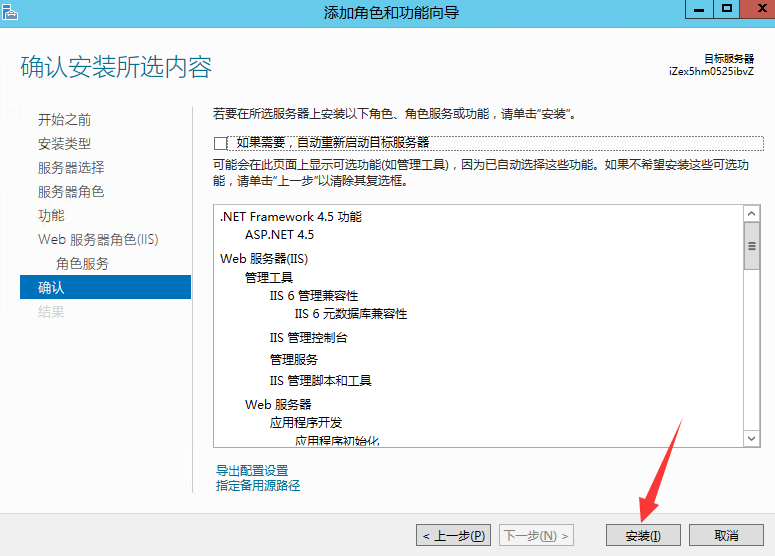
Task: Open the 导出配置设置 link
Action: [252, 470]
